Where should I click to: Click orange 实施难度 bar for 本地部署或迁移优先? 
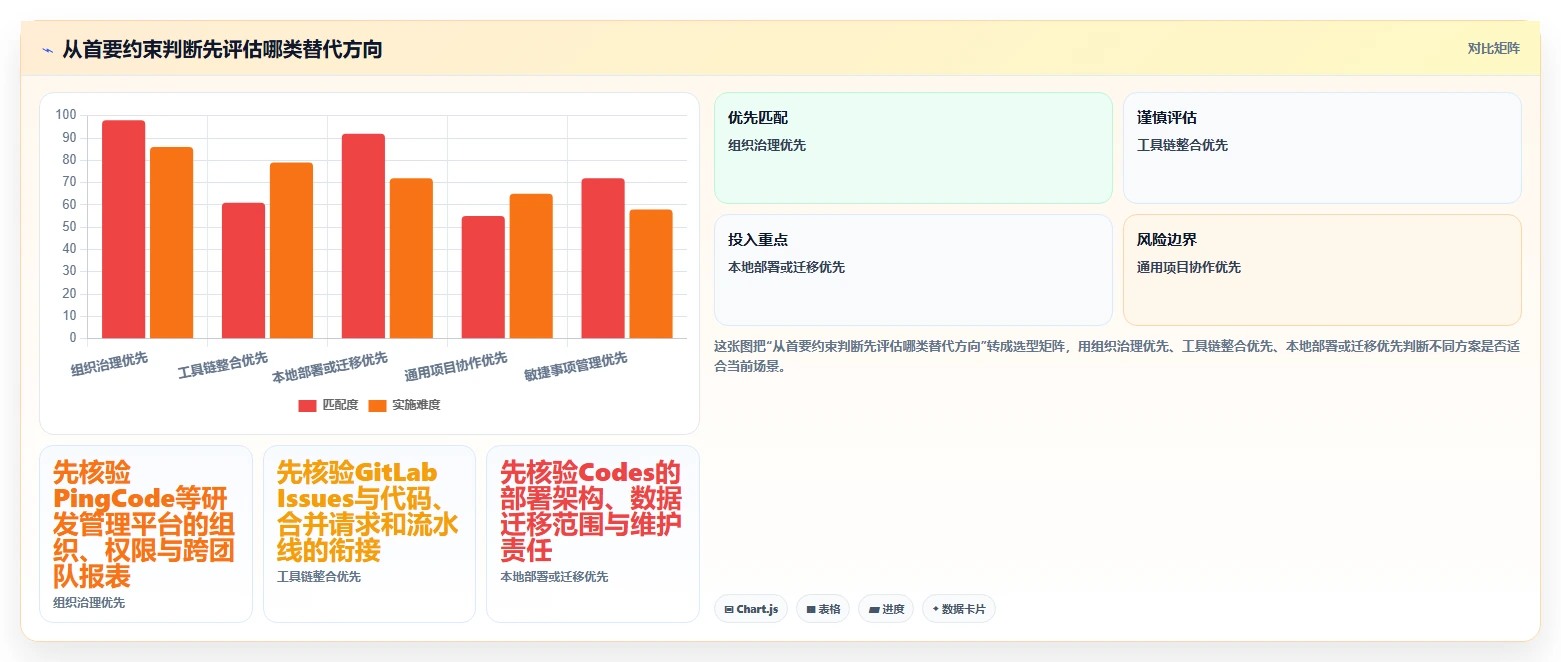point(412,258)
